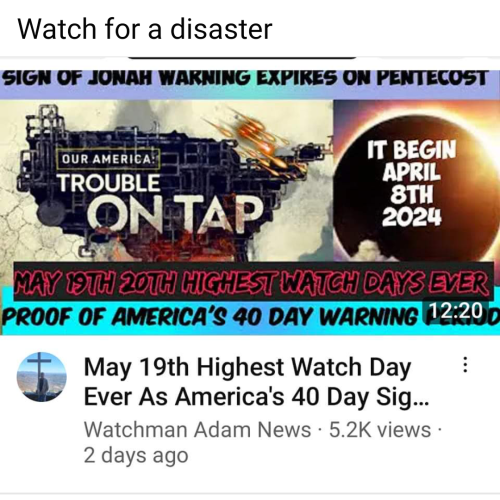Click the 12:20 duration badge
500x500 pixels.
(457, 310)
